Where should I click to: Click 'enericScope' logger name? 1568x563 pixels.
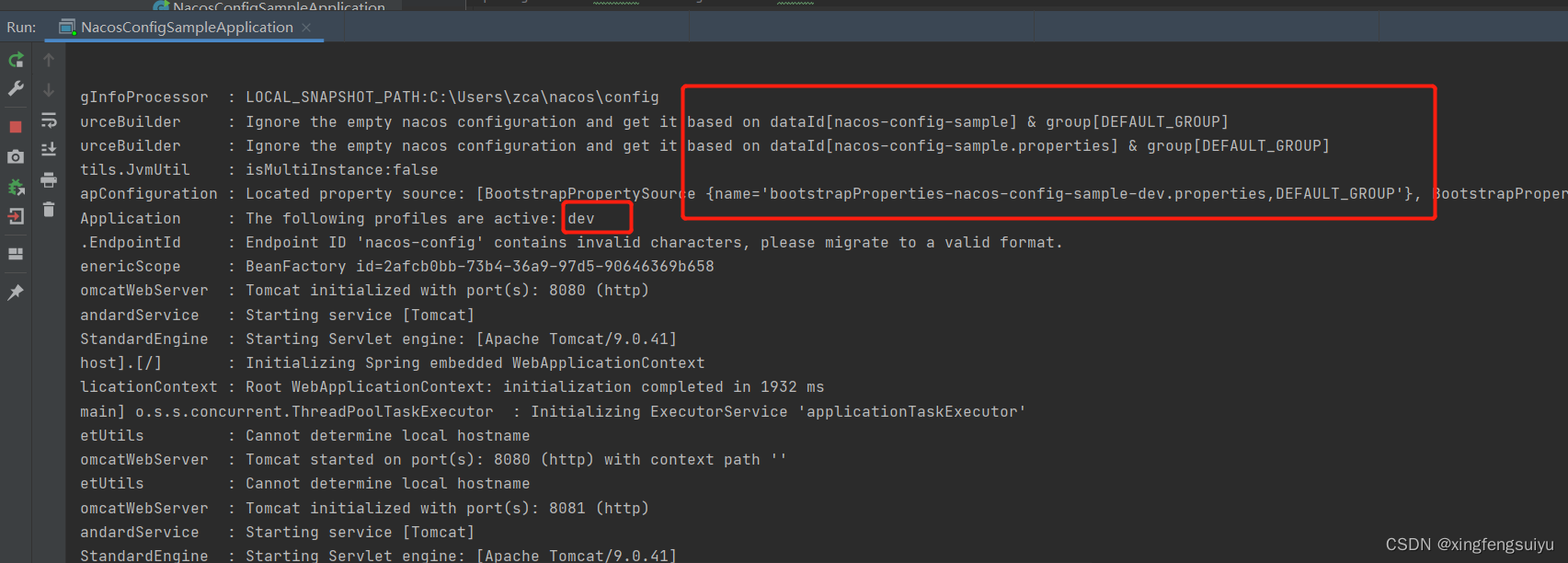pos(131,267)
